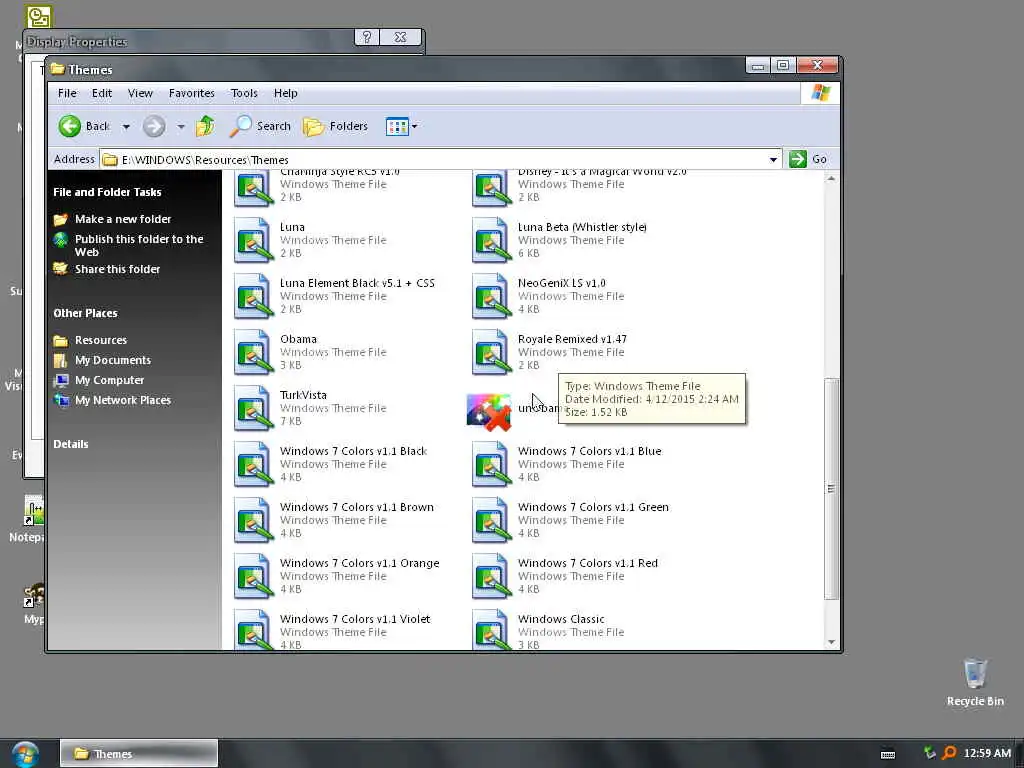Open the Favorites menu
Screen dimensions: 1024x768
coord(191,93)
